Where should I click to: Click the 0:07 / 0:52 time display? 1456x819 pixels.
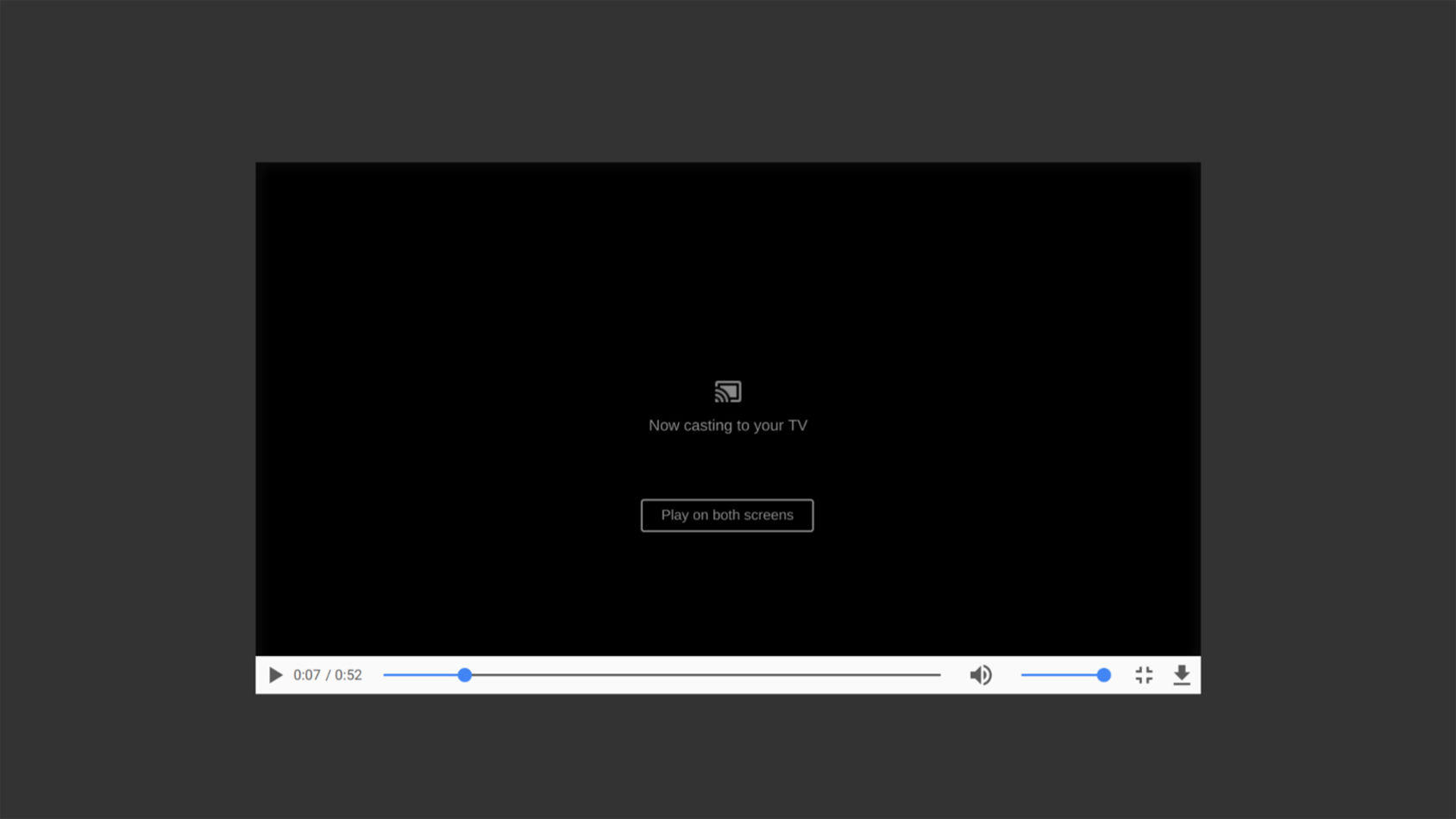tap(328, 675)
